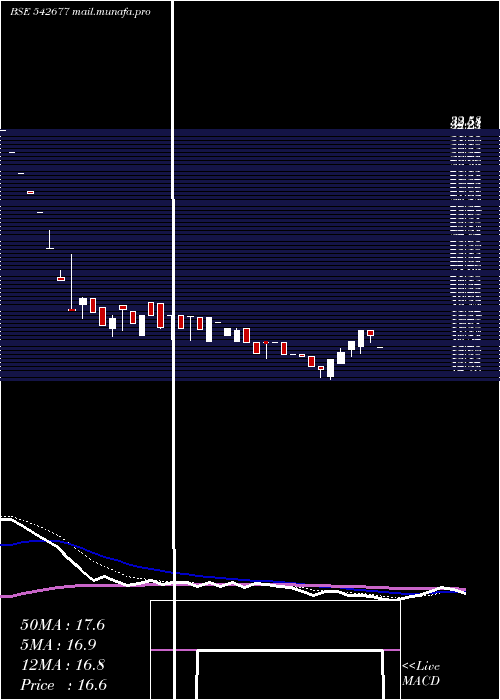The image size is (500, 700).
Task: Click the <<Live MACD label
Action: point(421,673)
